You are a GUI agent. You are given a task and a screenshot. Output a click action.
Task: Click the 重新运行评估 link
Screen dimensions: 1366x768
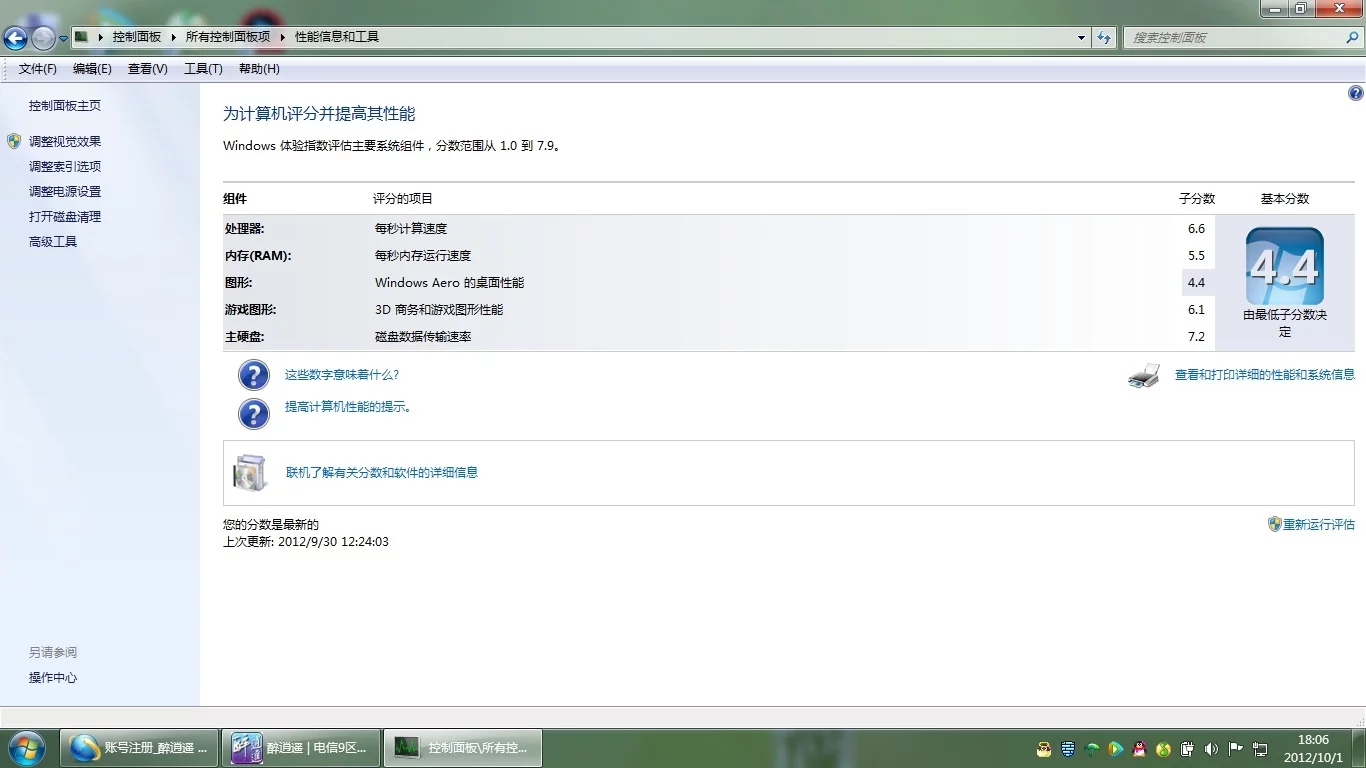pos(1318,524)
